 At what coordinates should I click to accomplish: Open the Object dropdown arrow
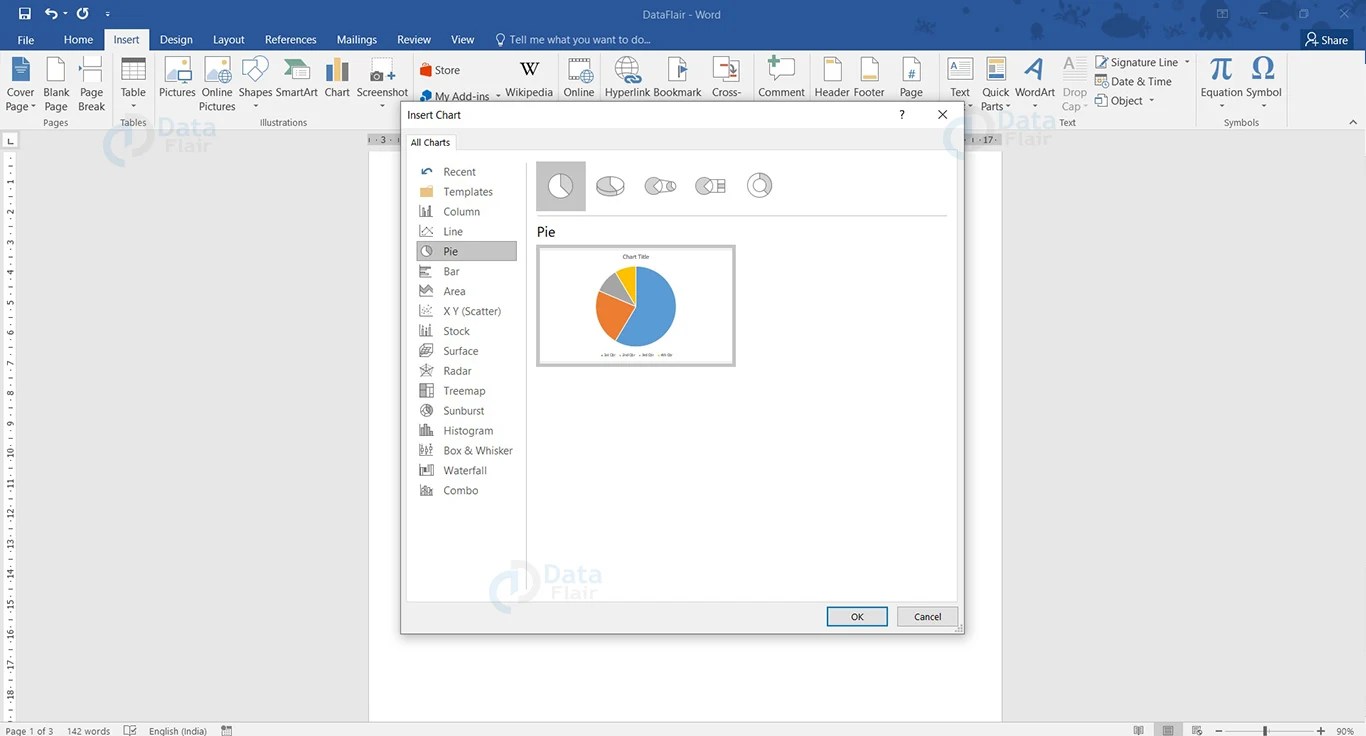point(1151,100)
